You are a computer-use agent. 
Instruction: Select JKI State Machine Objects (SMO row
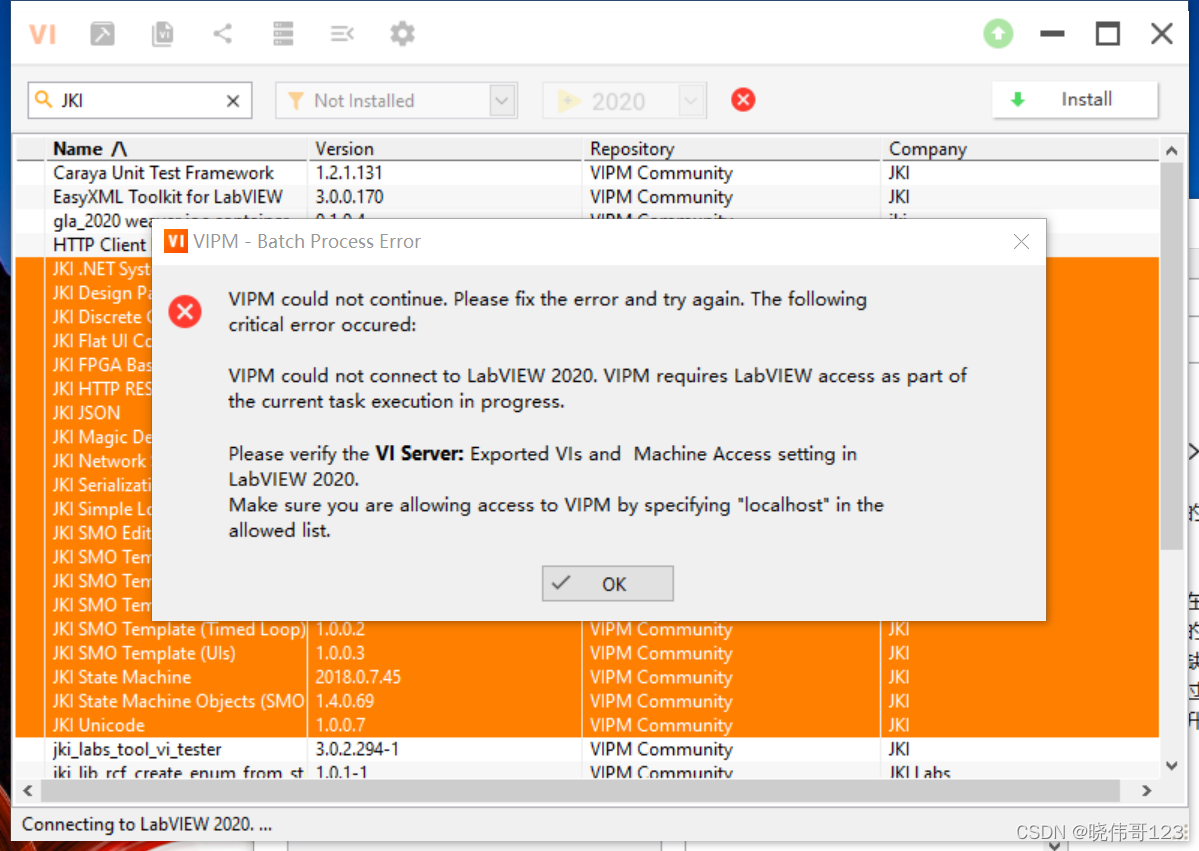click(x=587, y=701)
